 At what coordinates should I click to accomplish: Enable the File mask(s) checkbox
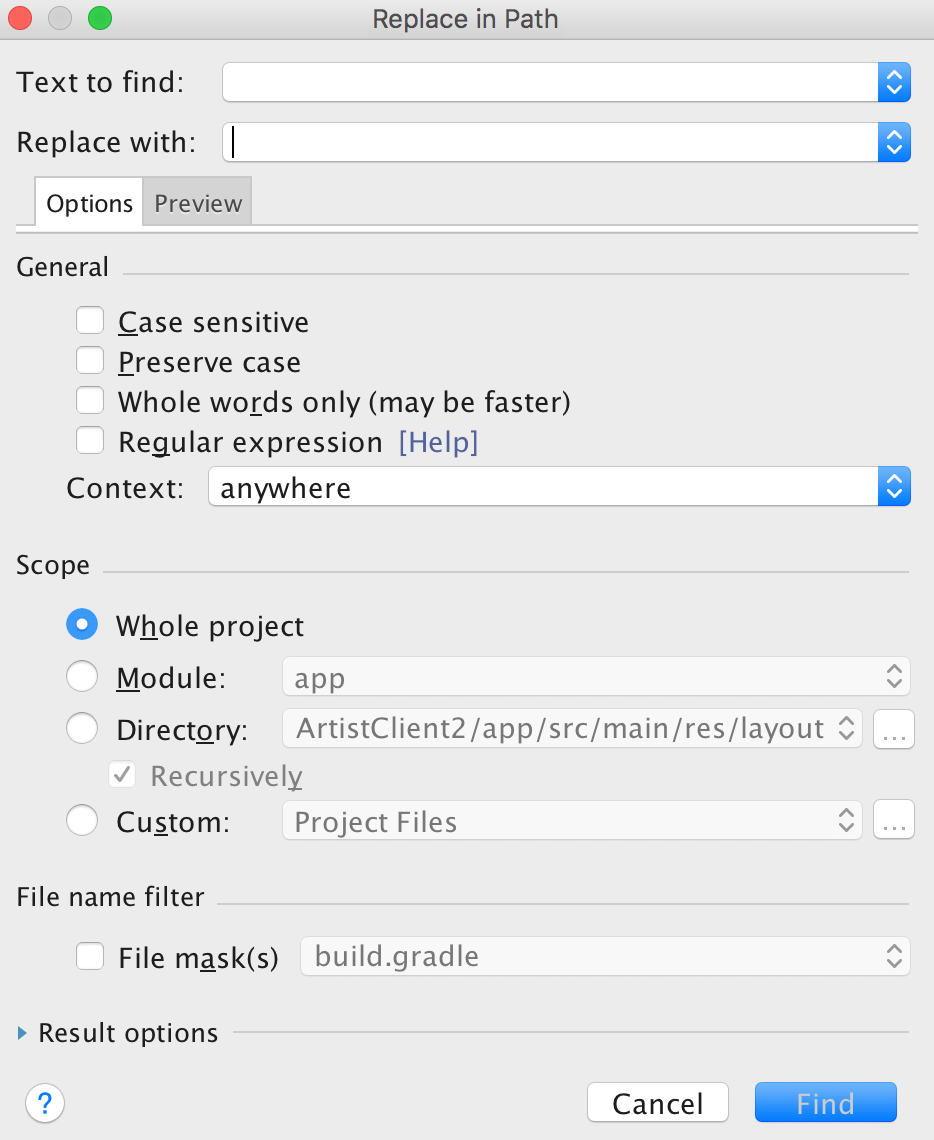[91, 957]
